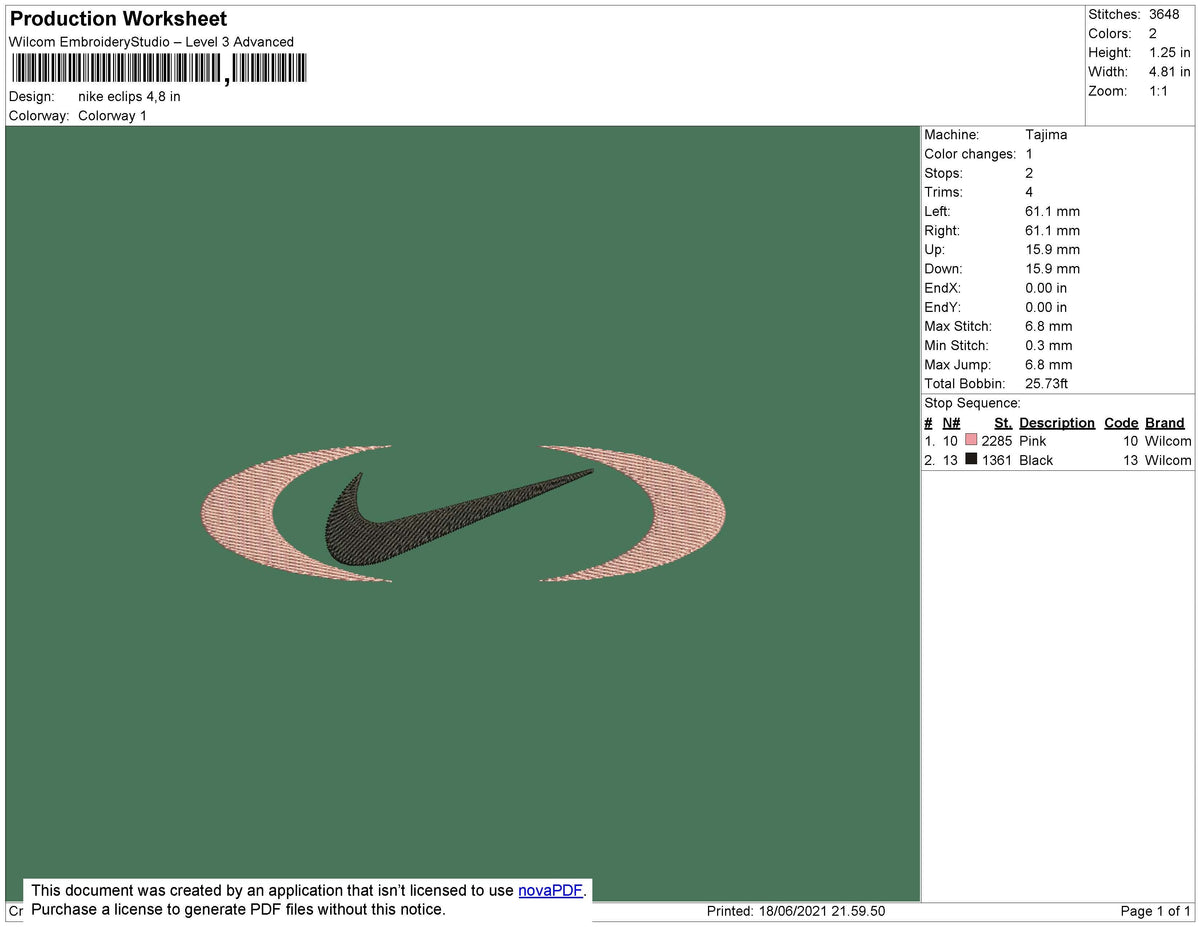Select the Colorway 1 label

[112, 115]
